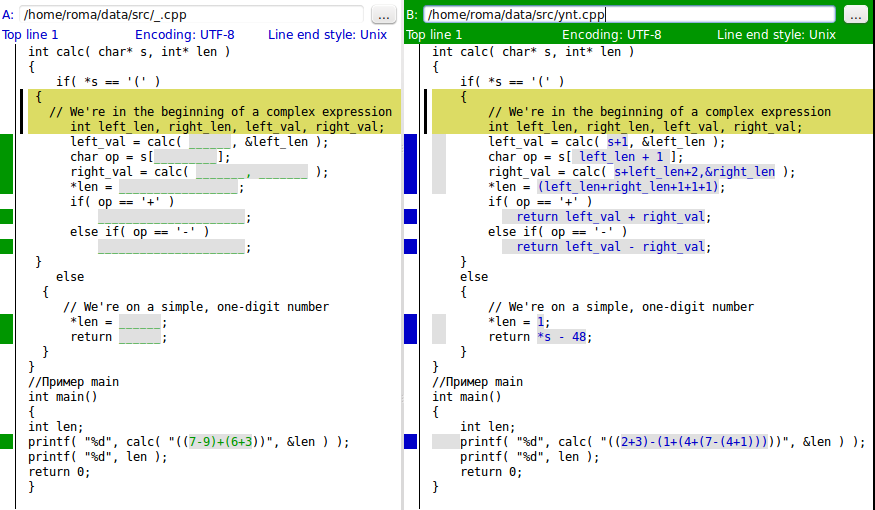Click 'Top line 1' label in pane A
The width and height of the screenshot is (875, 510).
point(30,34)
